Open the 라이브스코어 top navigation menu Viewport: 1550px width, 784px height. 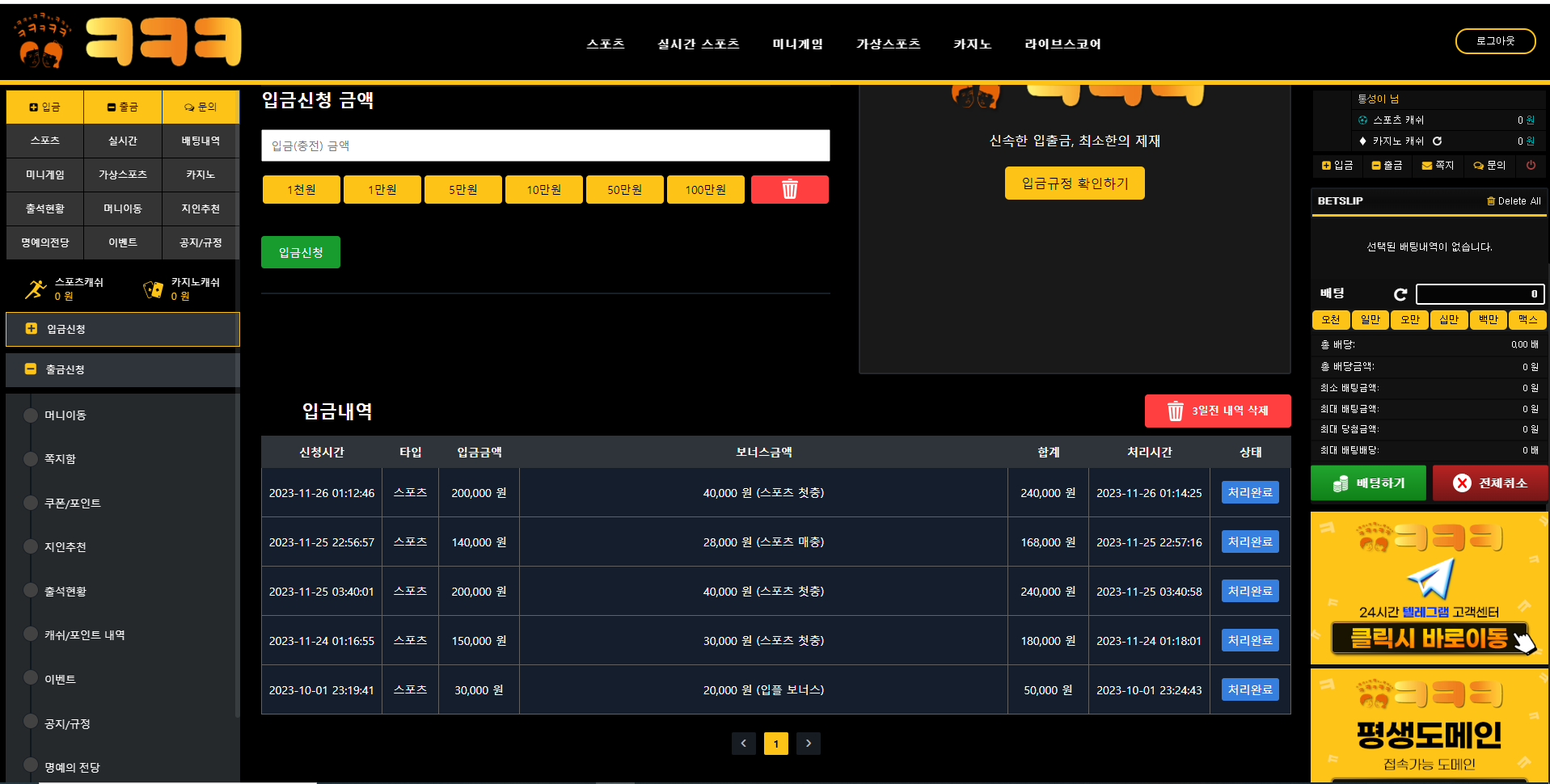[x=1062, y=44]
